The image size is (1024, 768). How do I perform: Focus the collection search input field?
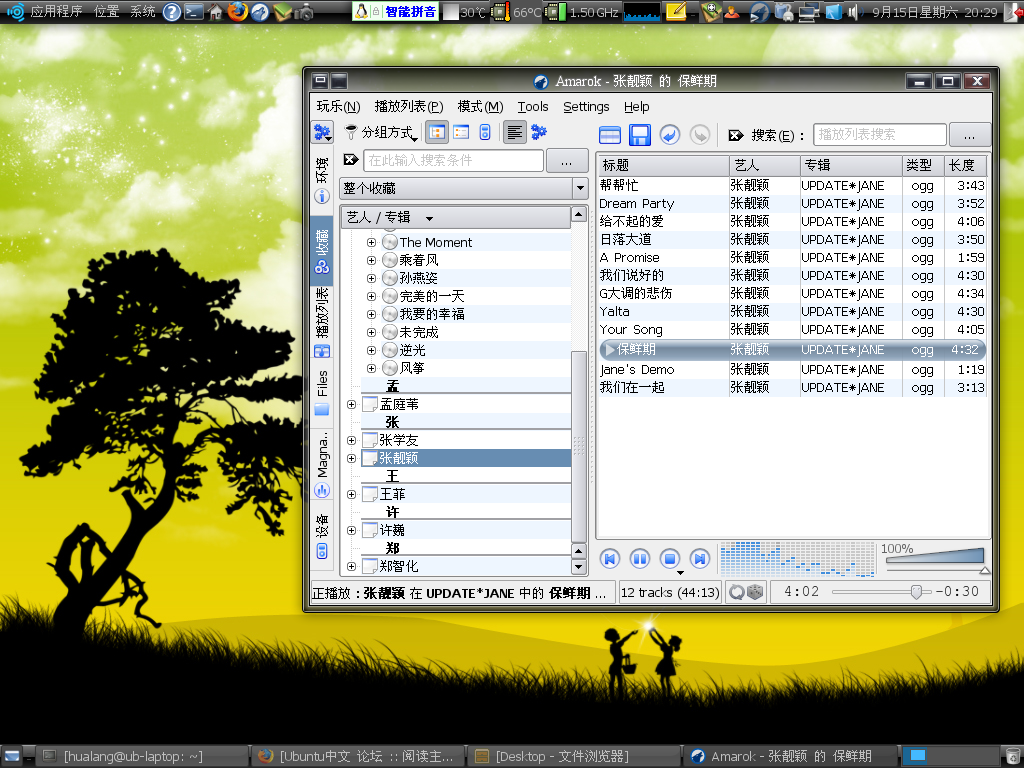[x=454, y=160]
